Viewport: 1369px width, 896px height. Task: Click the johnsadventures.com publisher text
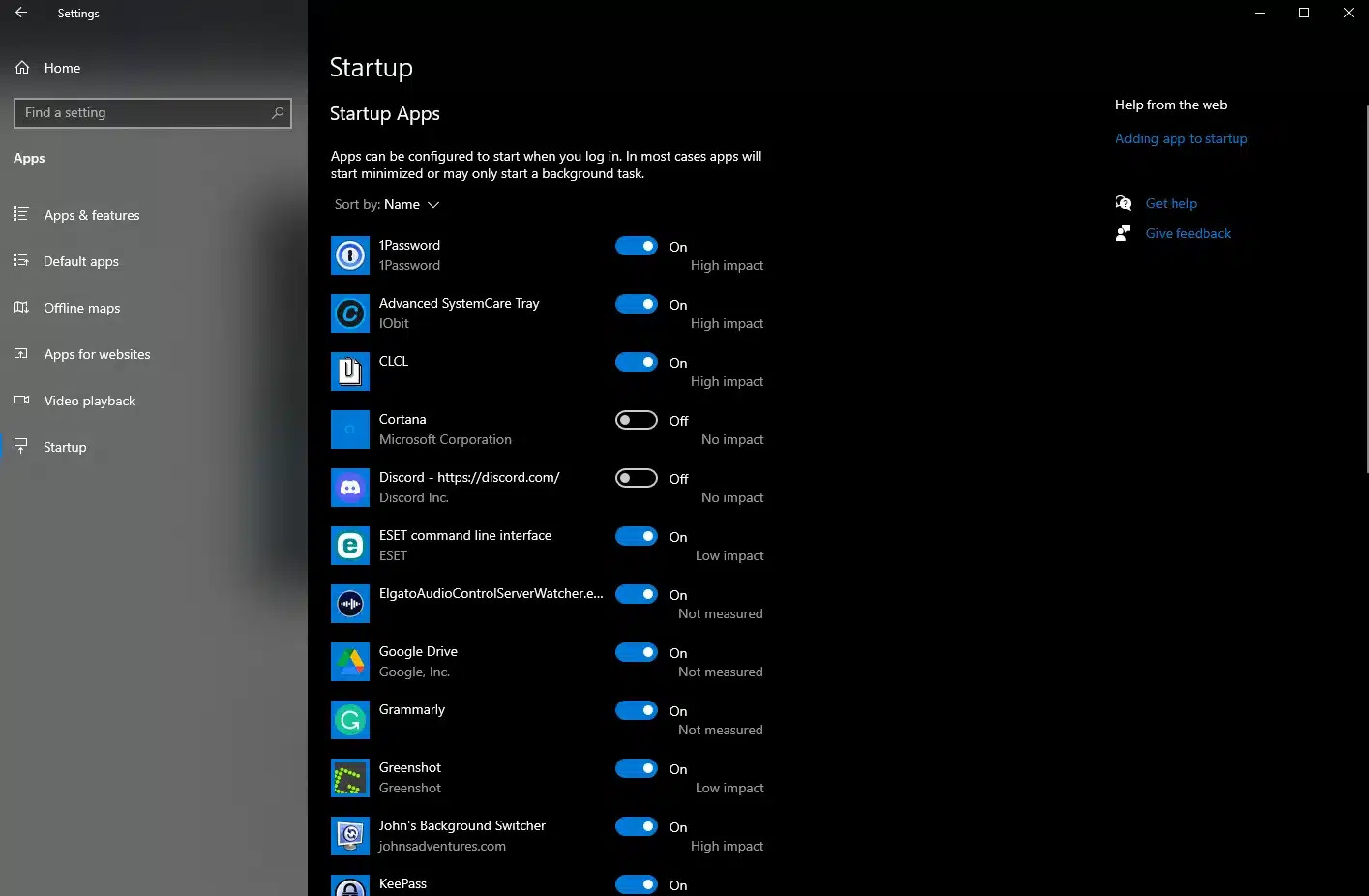pos(442,846)
